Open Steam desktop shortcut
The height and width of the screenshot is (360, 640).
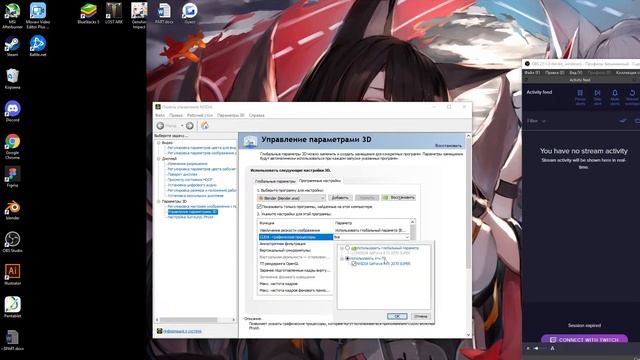click(12, 47)
